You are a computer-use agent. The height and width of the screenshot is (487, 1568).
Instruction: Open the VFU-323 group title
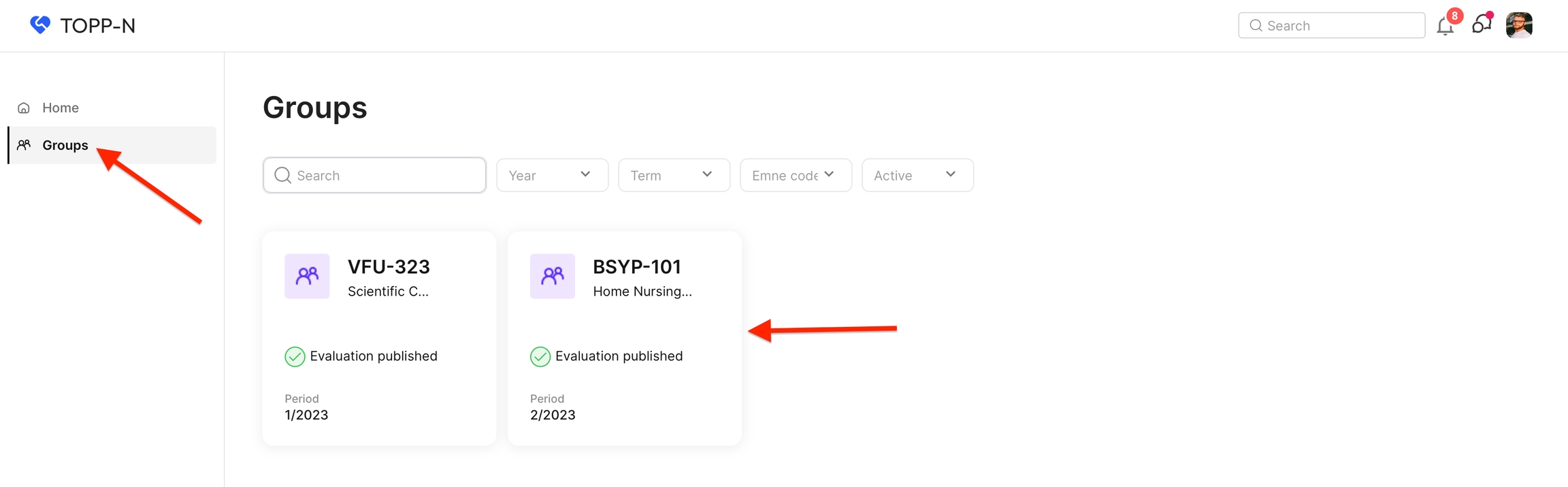pos(389,266)
